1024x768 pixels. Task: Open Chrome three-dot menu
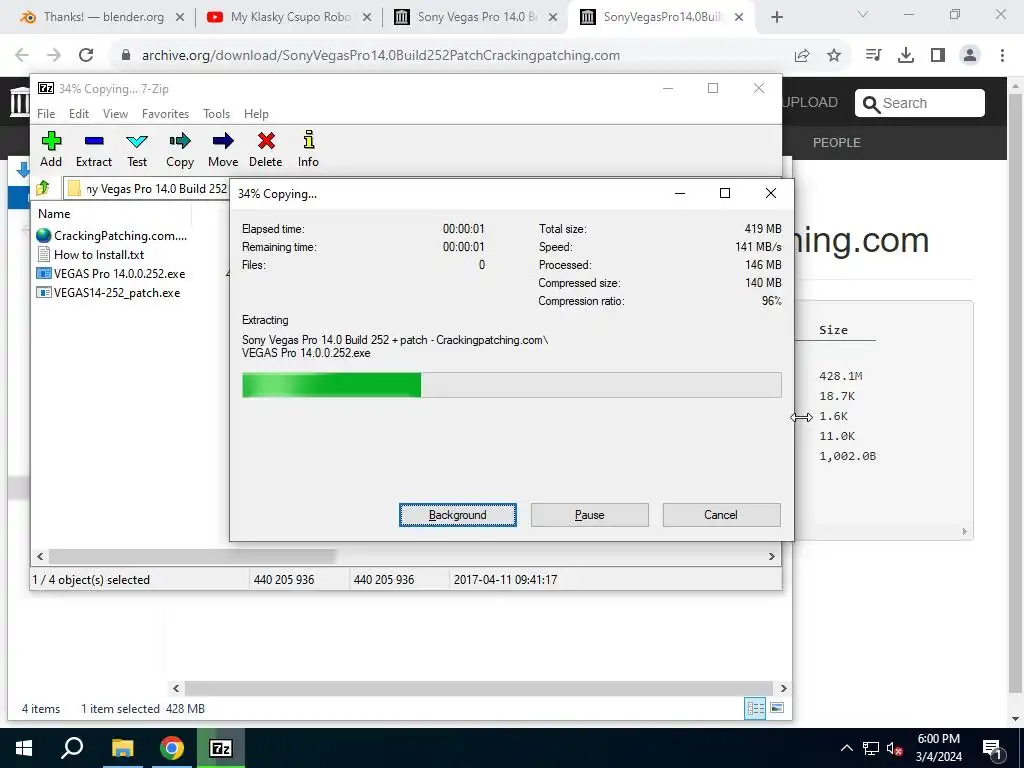point(1002,56)
